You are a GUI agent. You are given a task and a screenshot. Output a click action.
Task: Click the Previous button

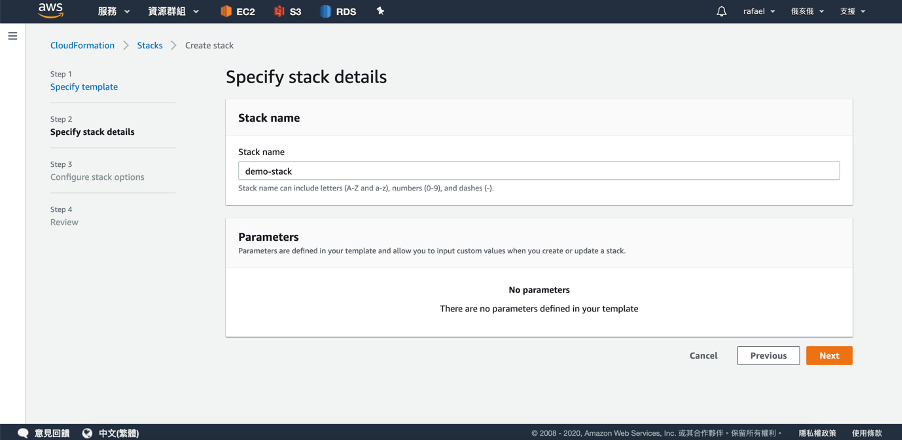point(768,355)
